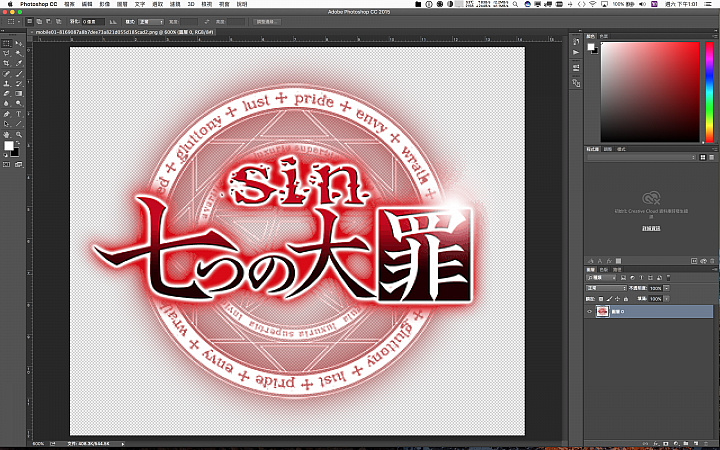The height and width of the screenshot is (450, 720).
Task: Select the Zoom tool in toolbox
Action: (19, 135)
